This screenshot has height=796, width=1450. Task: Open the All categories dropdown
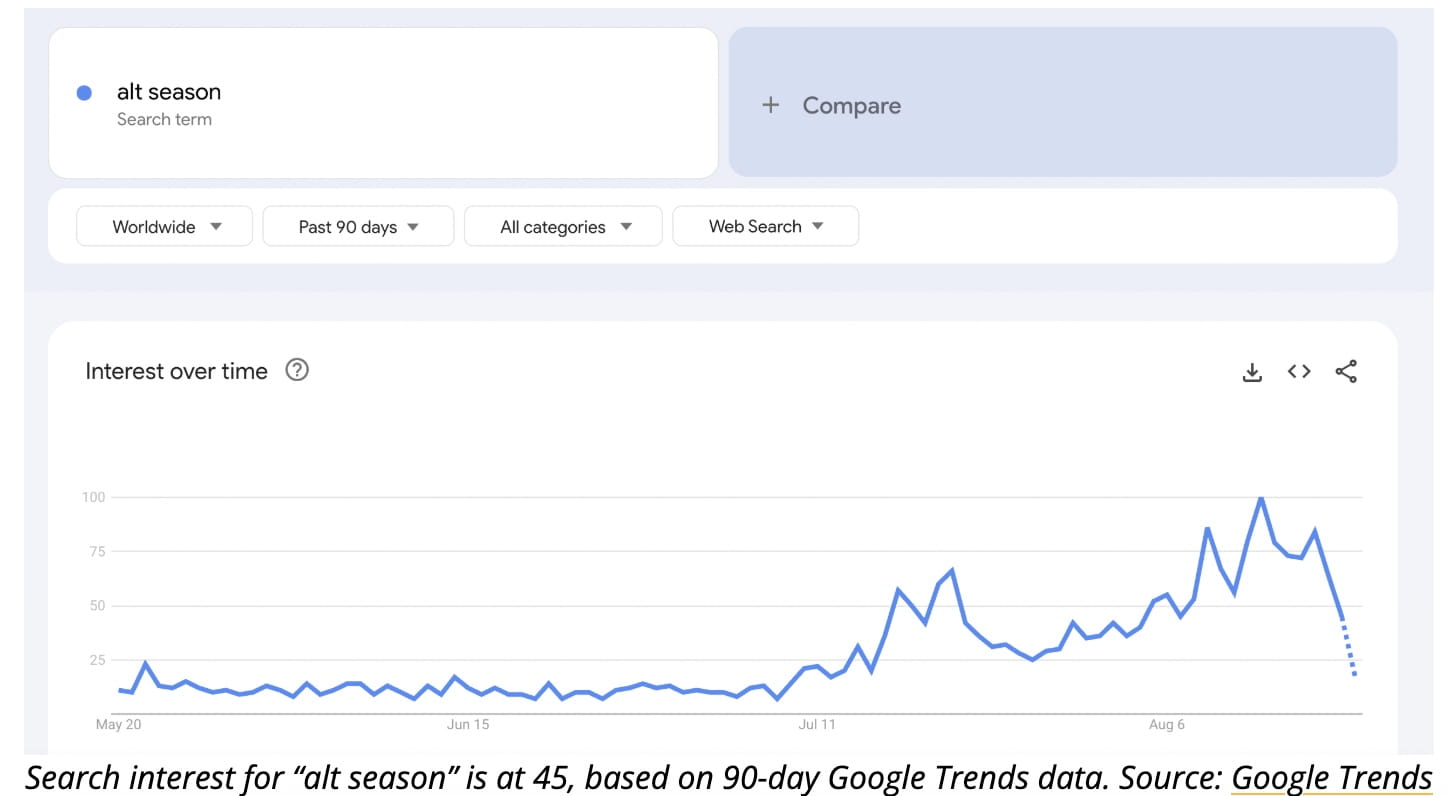click(562, 226)
